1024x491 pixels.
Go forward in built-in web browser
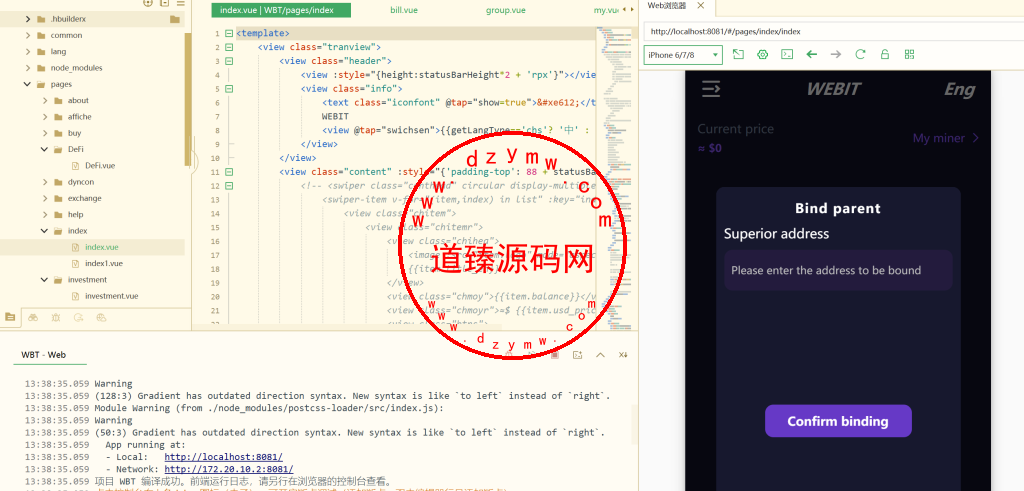coord(836,54)
